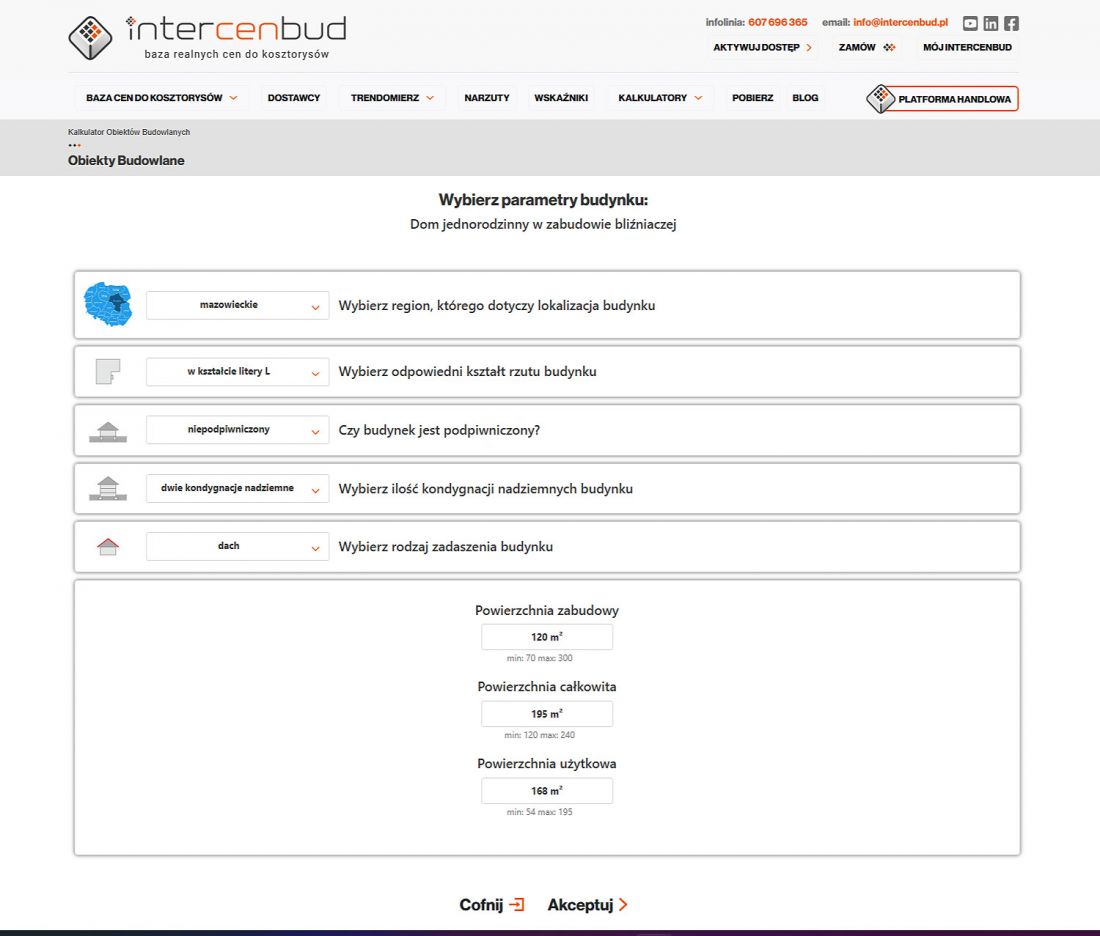Click the Cofnij button

[492, 904]
